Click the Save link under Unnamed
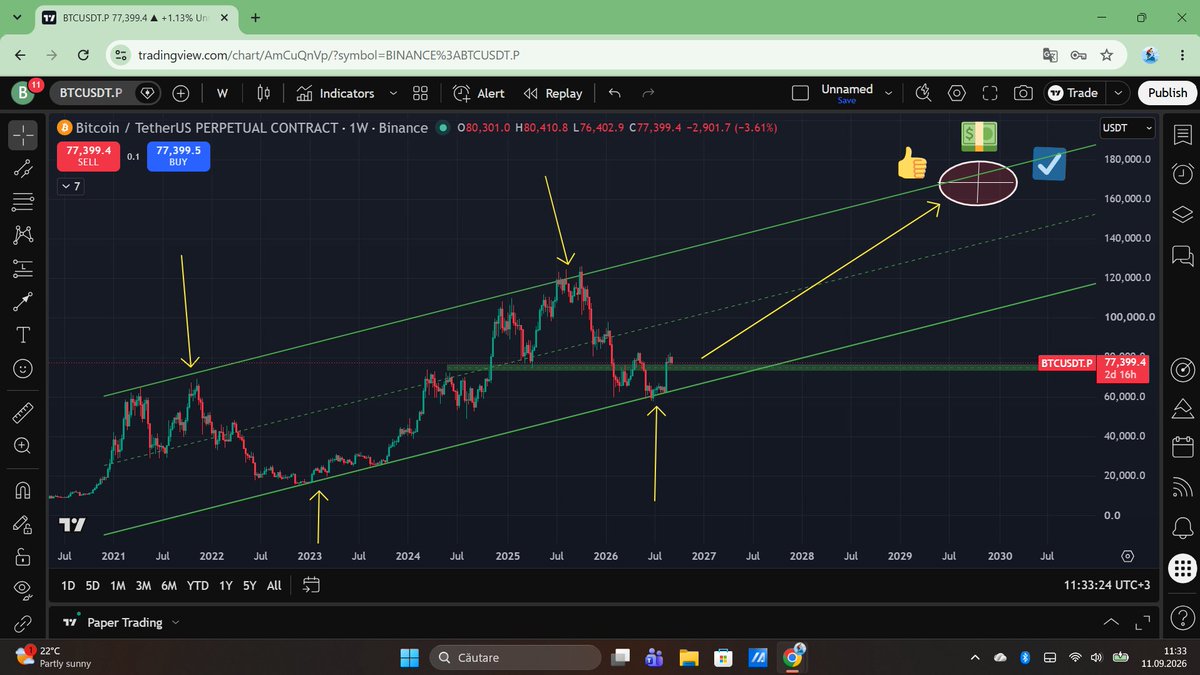Screen dimensions: 1200x675 (x=846, y=101)
